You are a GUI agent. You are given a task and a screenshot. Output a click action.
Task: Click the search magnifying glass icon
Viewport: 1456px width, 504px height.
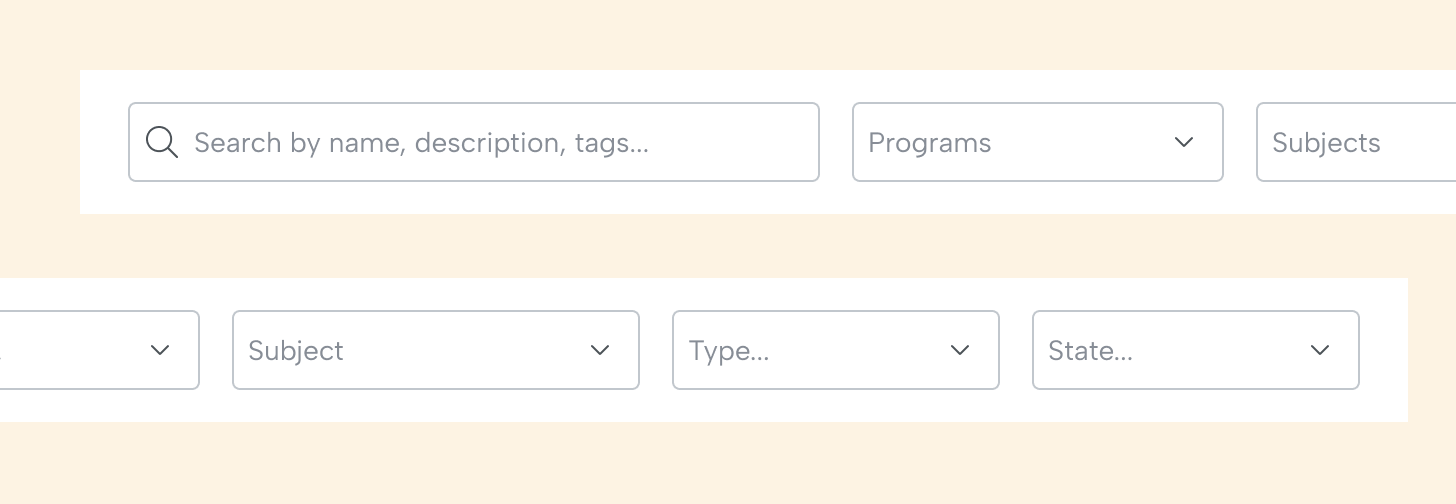click(162, 143)
